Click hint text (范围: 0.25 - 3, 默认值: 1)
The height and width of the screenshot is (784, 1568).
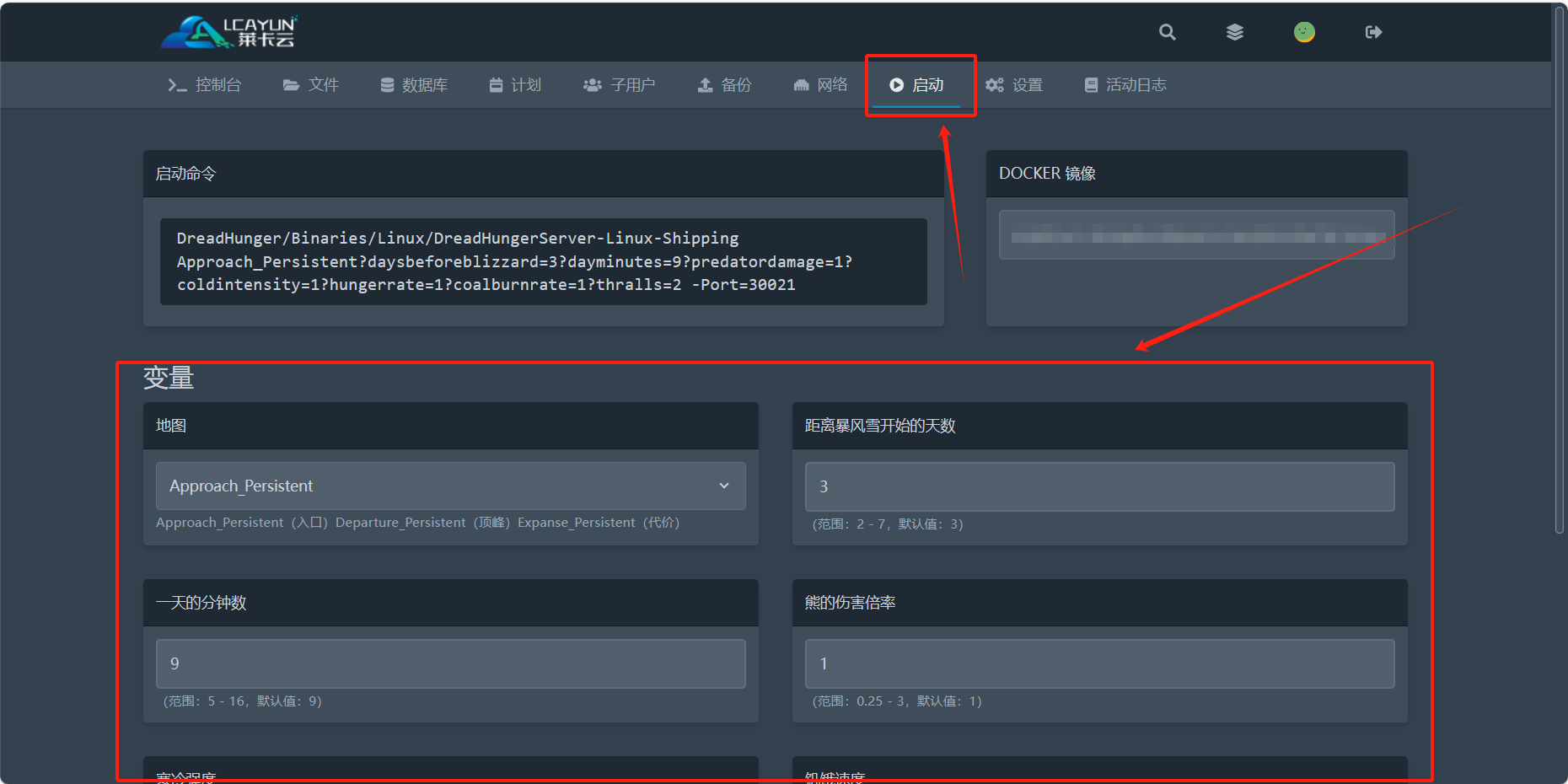[897, 701]
